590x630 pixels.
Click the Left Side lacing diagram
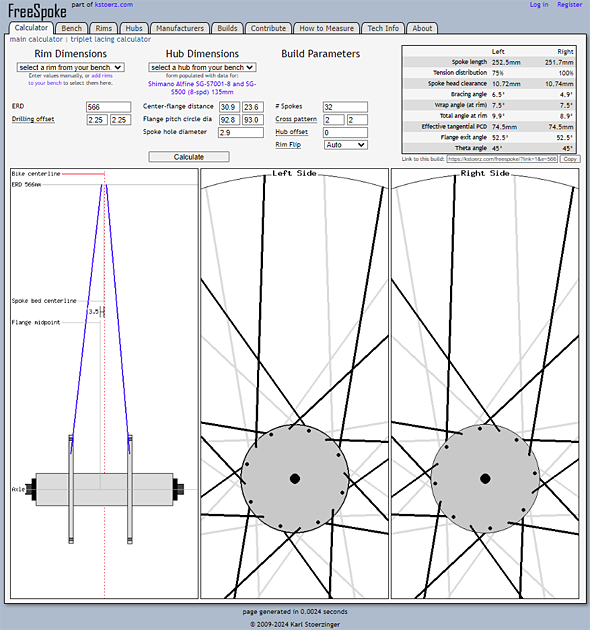click(x=295, y=384)
